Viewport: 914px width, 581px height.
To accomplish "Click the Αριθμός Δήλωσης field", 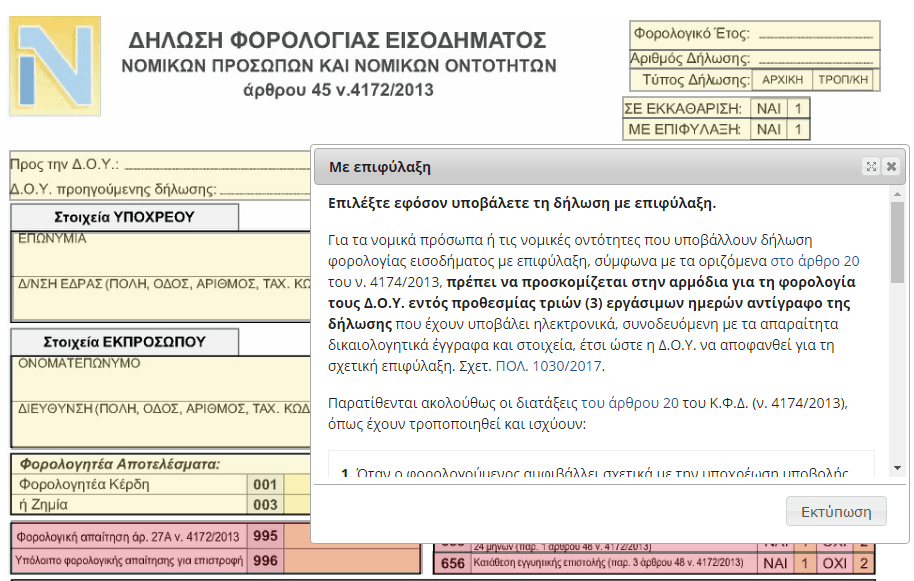I will pos(815,58).
